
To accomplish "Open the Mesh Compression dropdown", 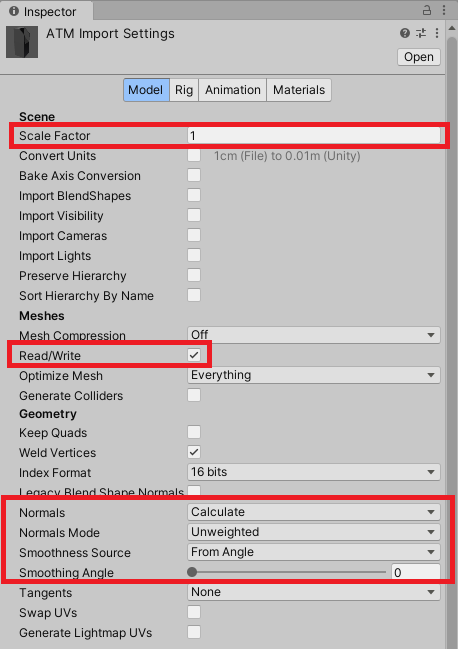I will 314,334.
